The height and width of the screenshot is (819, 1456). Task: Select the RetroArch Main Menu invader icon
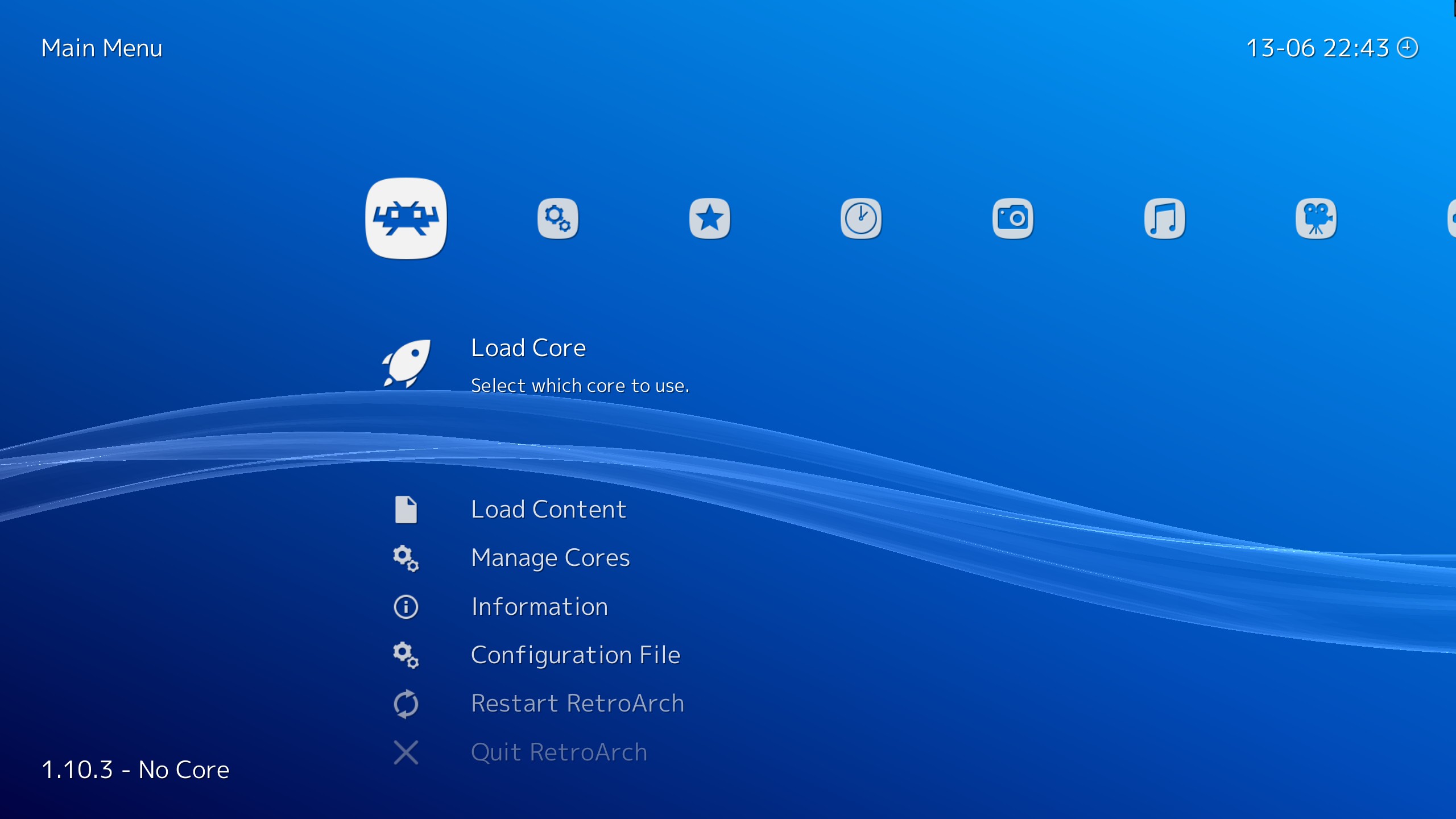[406, 218]
